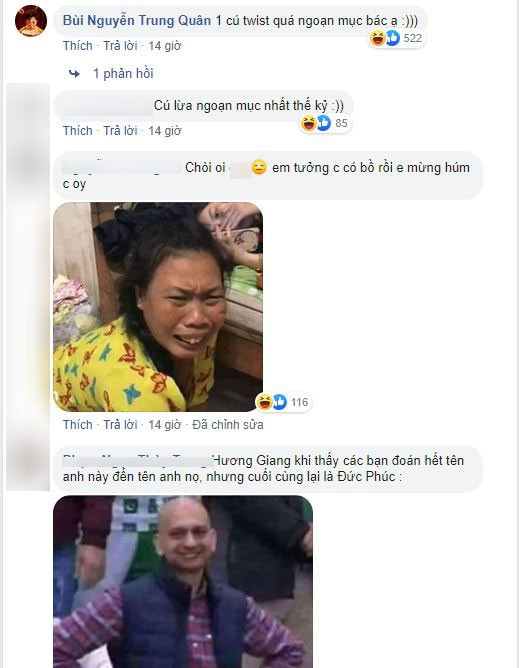
Task: Open the crying woman photo in comment
Action: 158,307
